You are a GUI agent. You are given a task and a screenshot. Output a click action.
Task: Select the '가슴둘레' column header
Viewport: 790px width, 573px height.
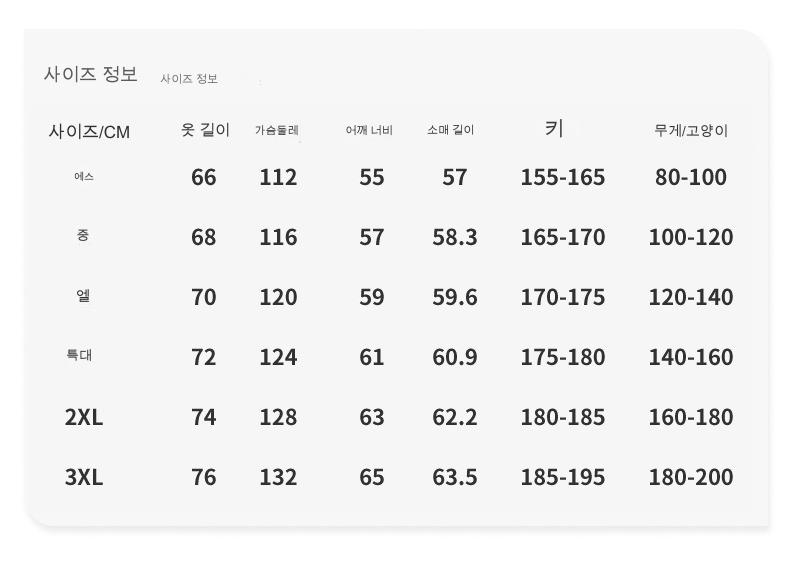tap(277, 130)
